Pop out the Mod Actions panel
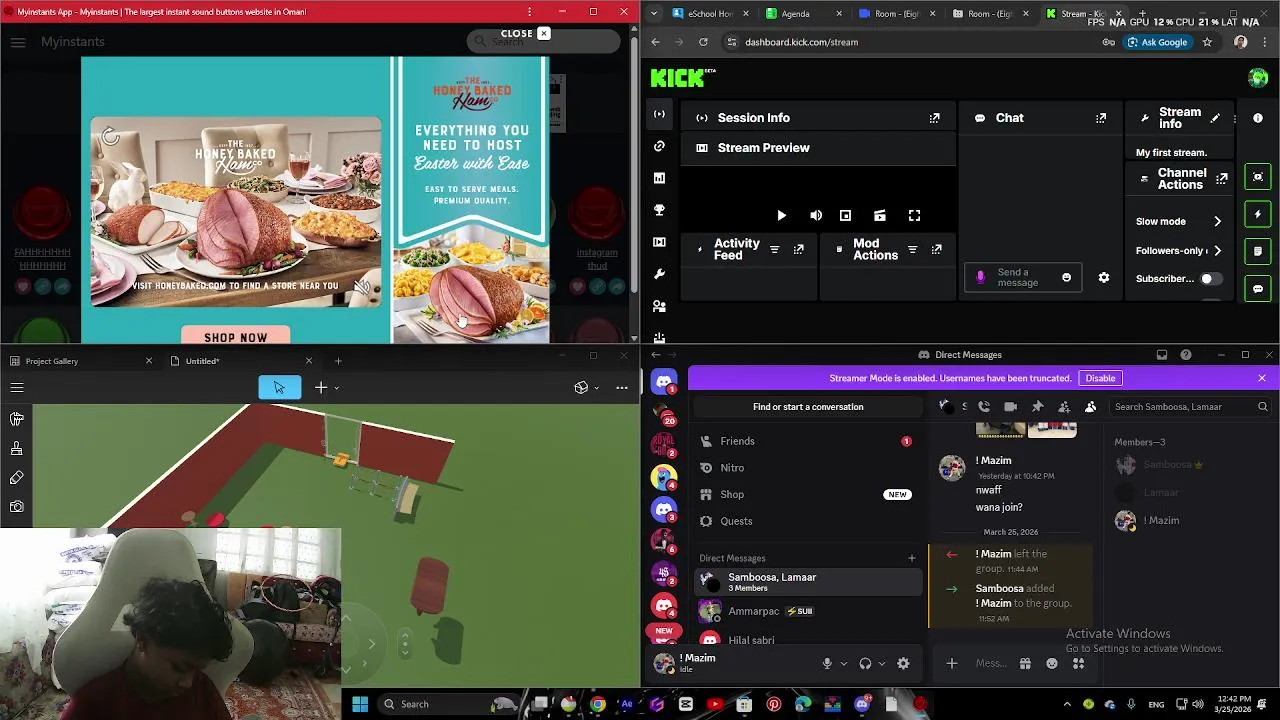 click(x=936, y=250)
